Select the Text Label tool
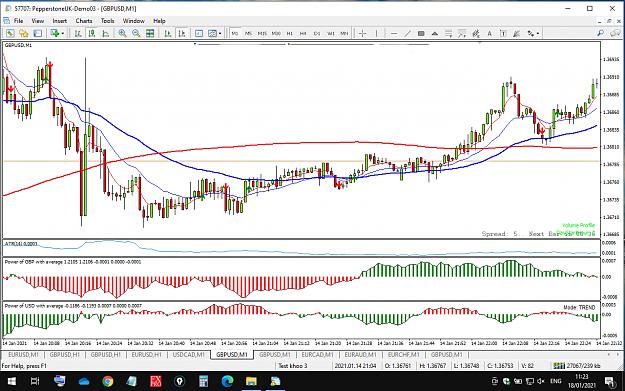The height and width of the screenshot is (391, 625). pyautogui.click(x=503, y=33)
